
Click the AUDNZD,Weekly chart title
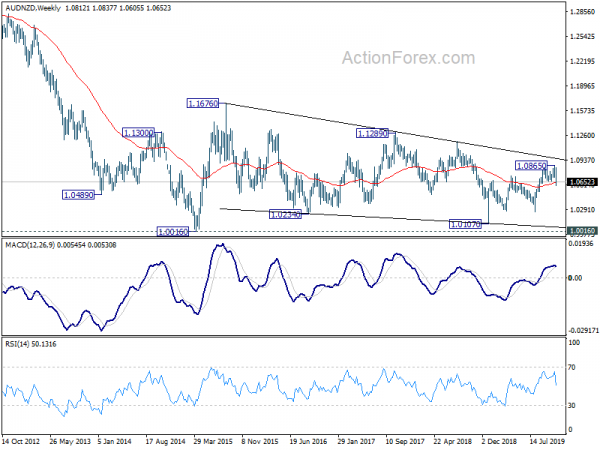[33, 8]
